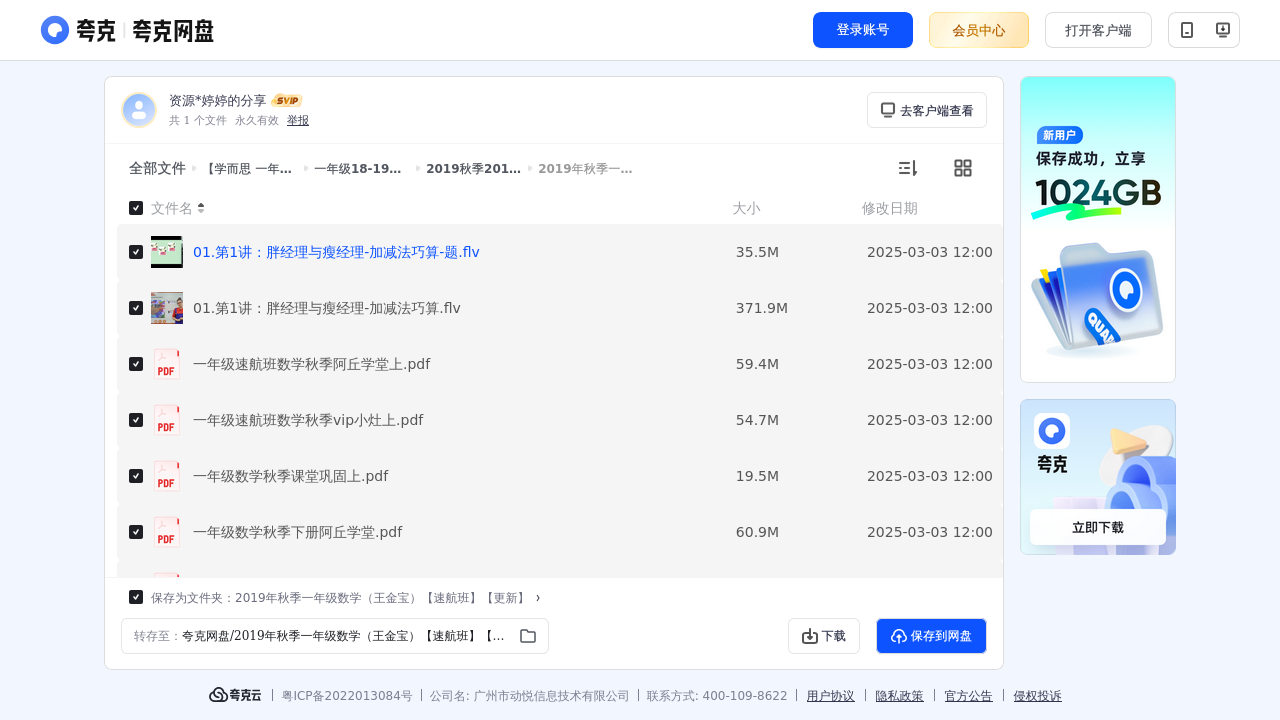Click the 夸克云 footer logo

point(235,695)
